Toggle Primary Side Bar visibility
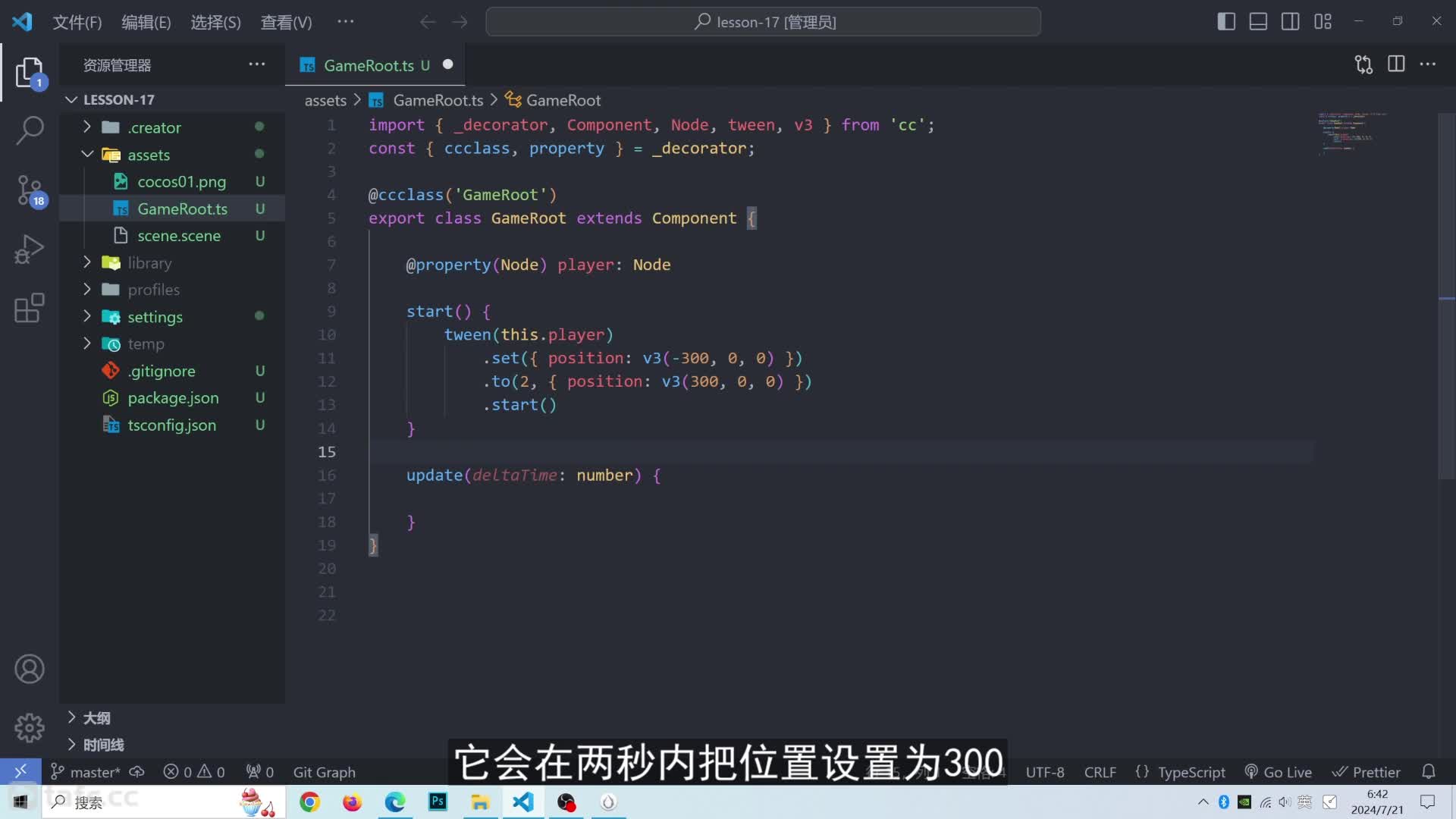Viewport: 1456px width, 819px height. (x=1226, y=22)
